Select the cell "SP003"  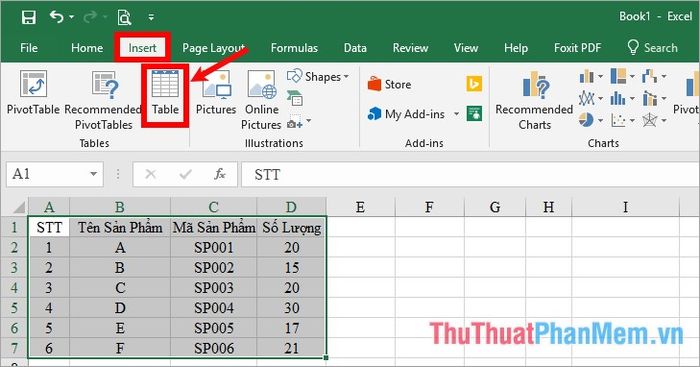[x=214, y=288]
